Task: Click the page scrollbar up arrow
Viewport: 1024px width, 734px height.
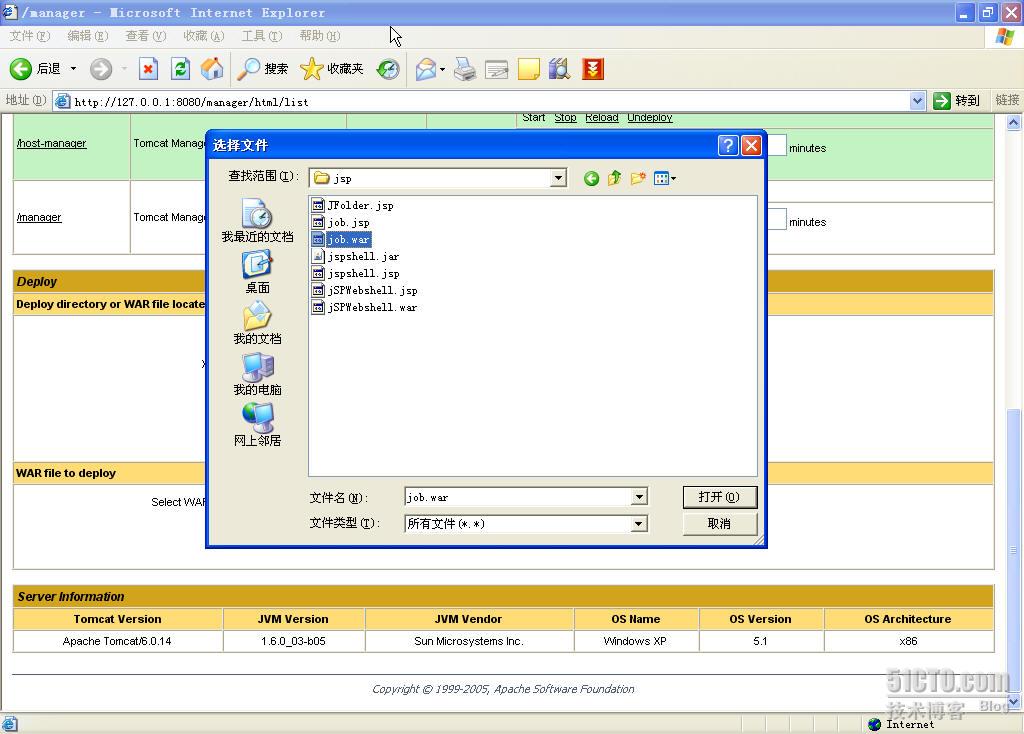Action: [x=1014, y=123]
